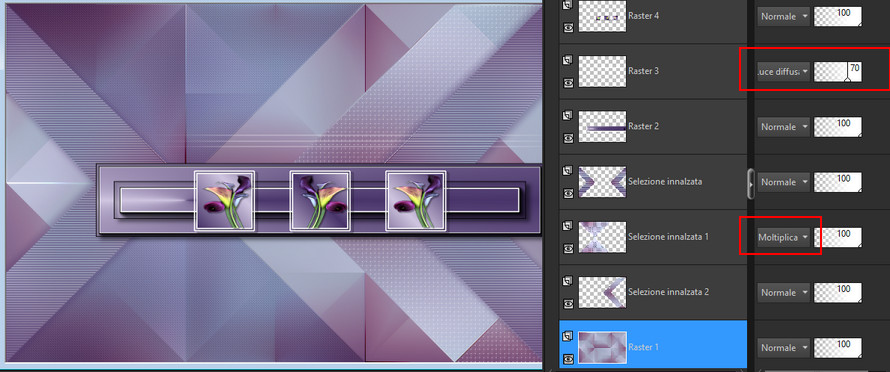Image resolution: width=890 pixels, height=372 pixels.
Task: Open blend mode dropdown for Raster 1
Action: click(x=783, y=348)
